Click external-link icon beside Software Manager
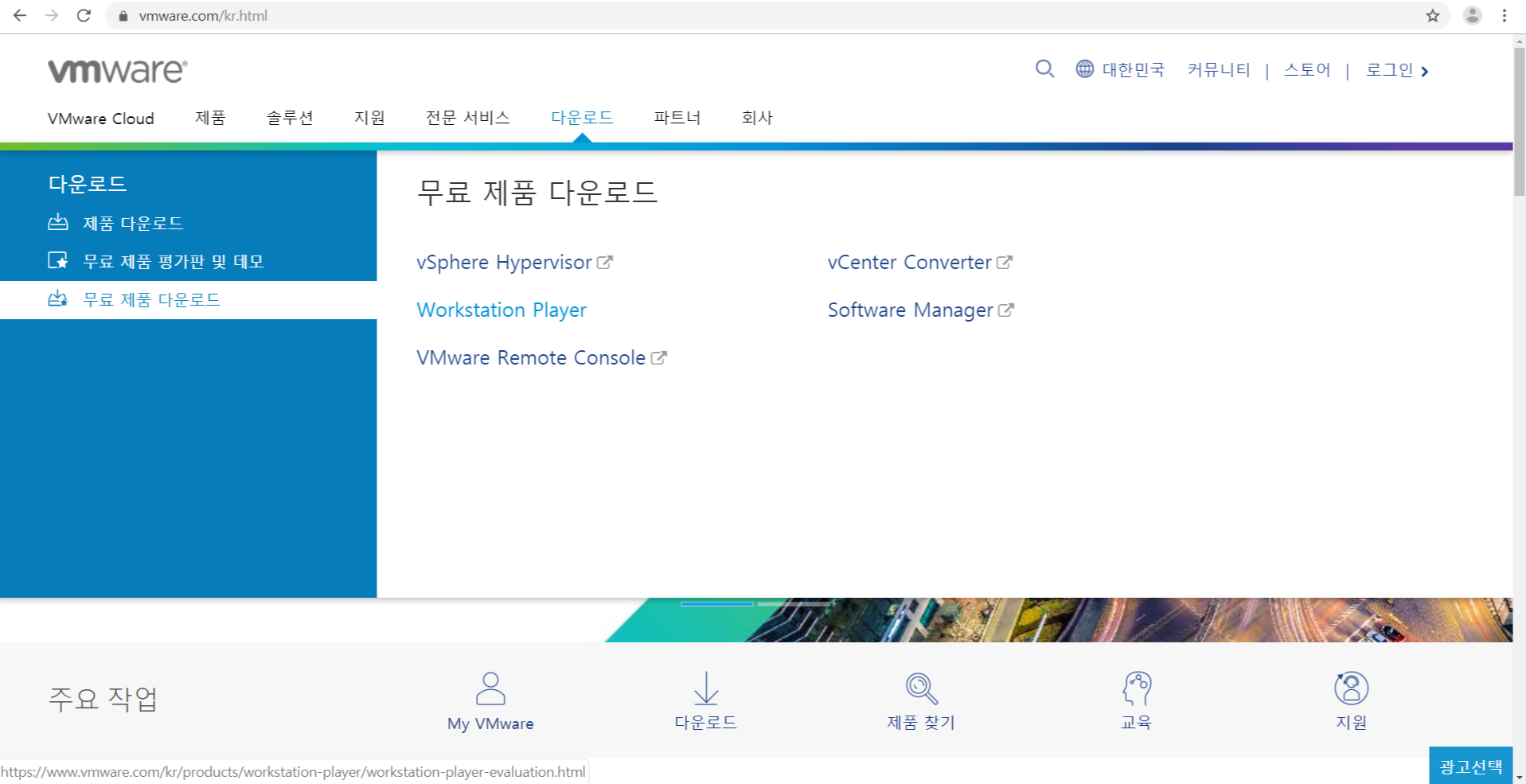This screenshot has width=1526, height=784. [x=1006, y=310]
